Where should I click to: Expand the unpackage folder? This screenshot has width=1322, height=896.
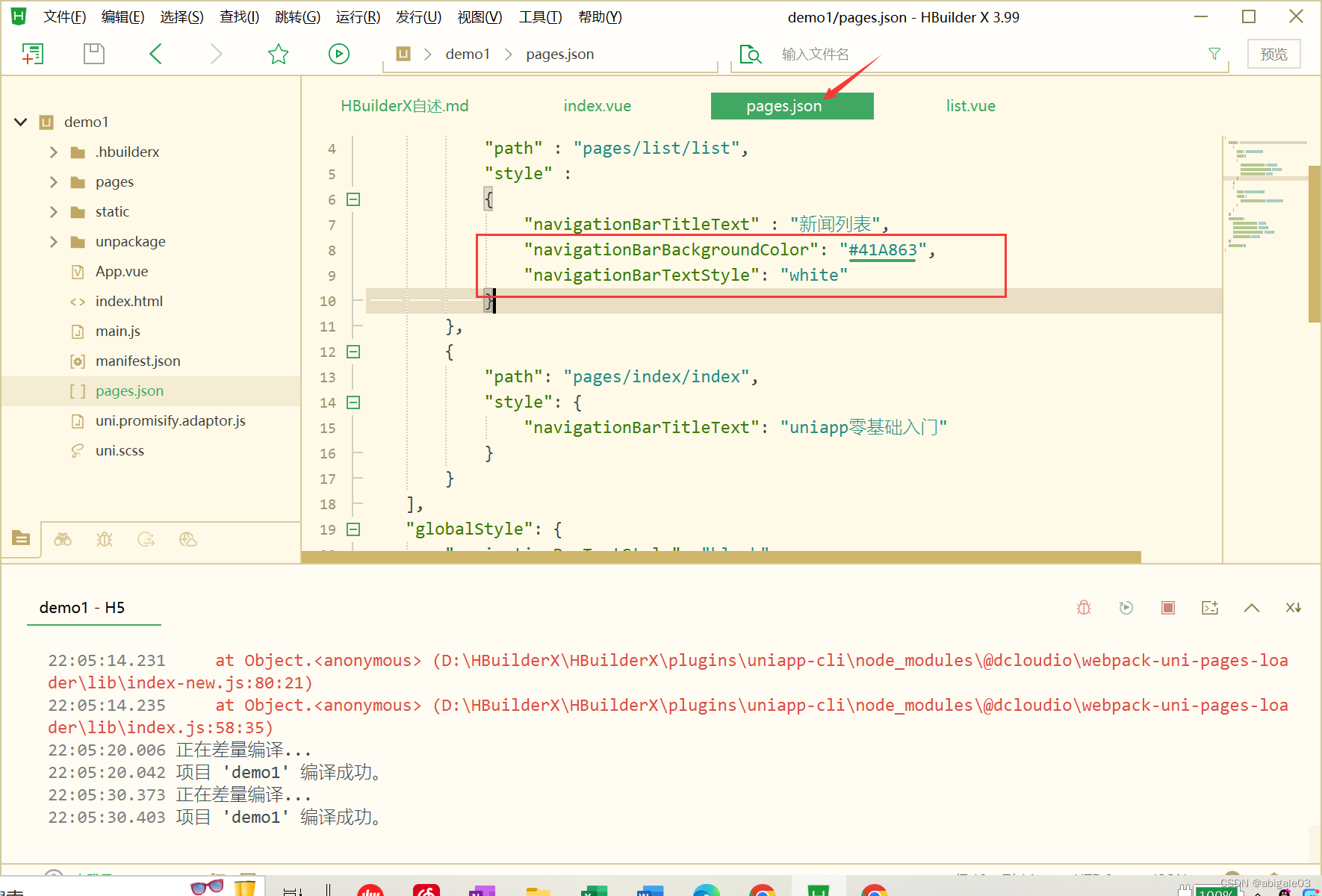[x=53, y=242]
